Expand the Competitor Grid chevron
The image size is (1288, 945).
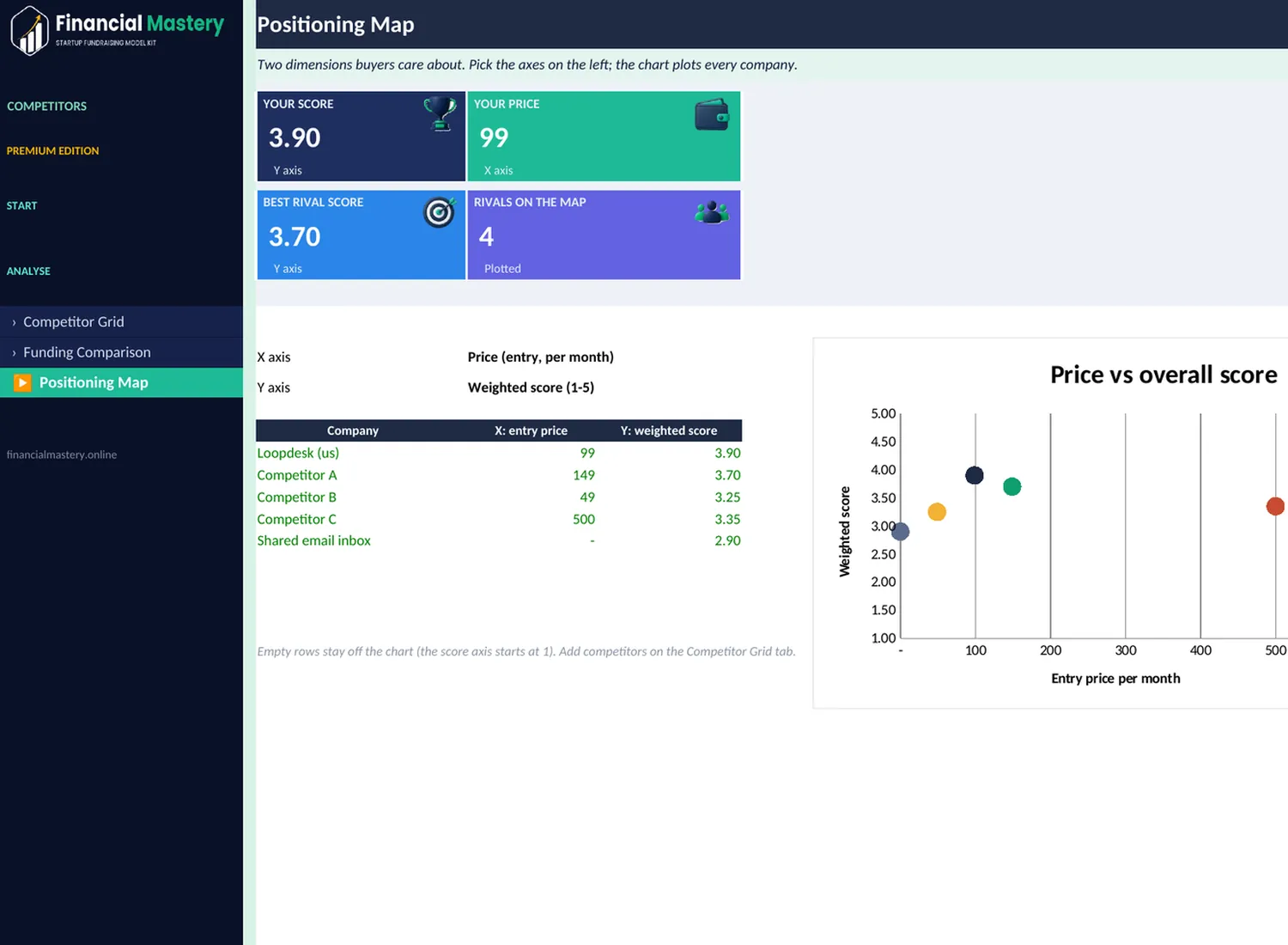pyautogui.click(x=14, y=322)
